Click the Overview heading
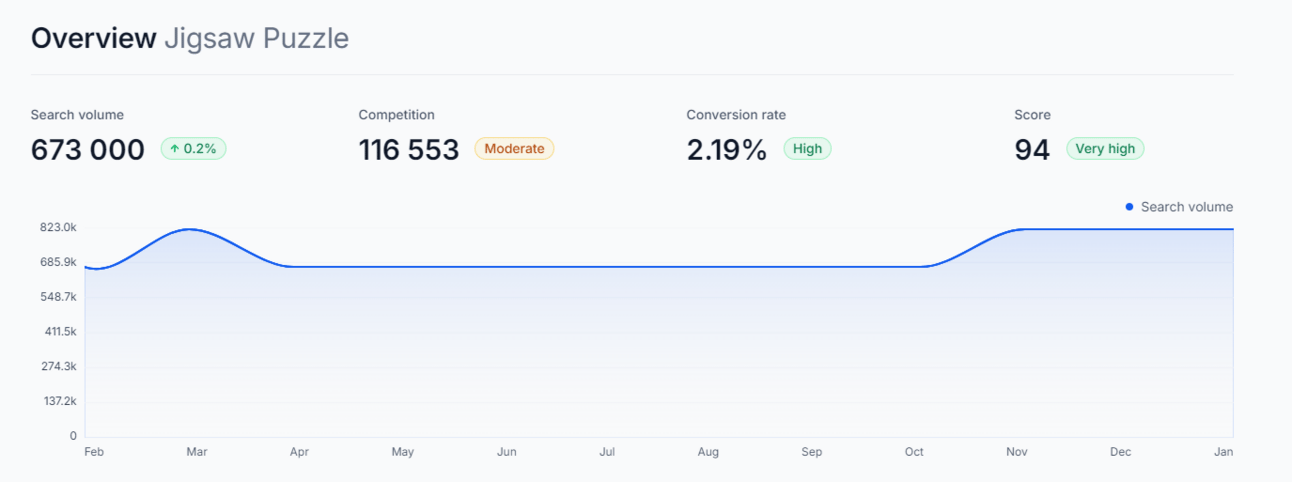The image size is (1292, 482). (93, 38)
